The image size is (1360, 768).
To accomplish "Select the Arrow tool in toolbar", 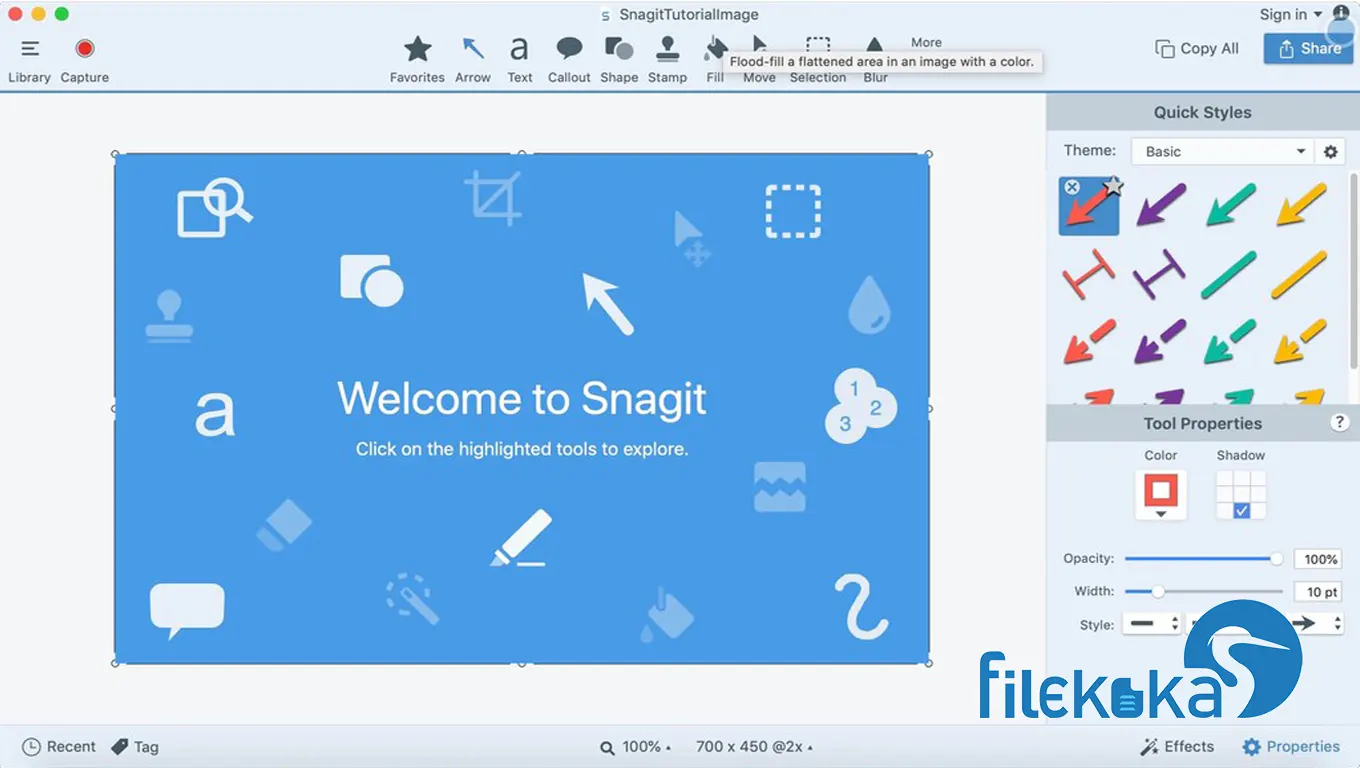I will (473, 60).
